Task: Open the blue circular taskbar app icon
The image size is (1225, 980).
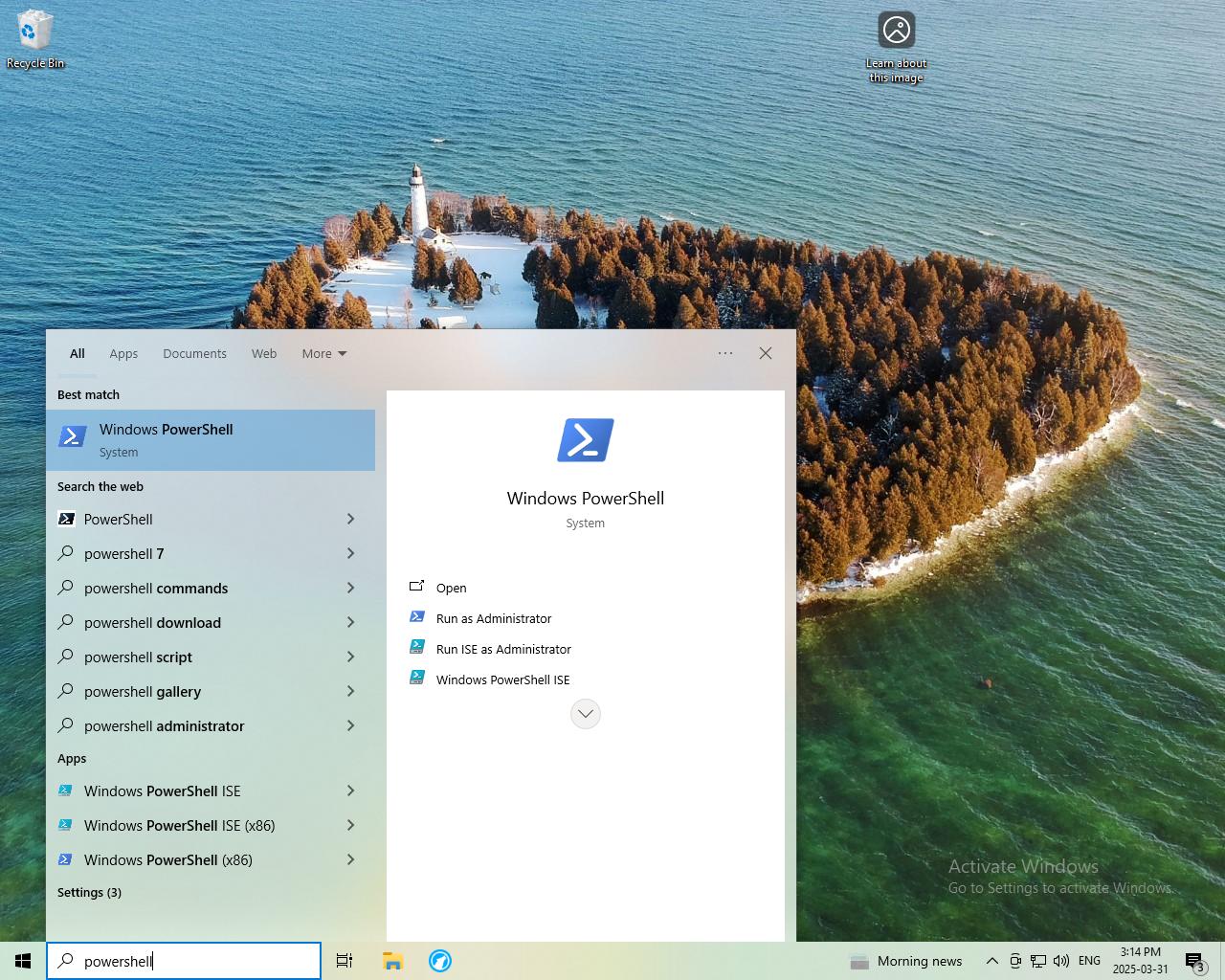Action: (440, 961)
